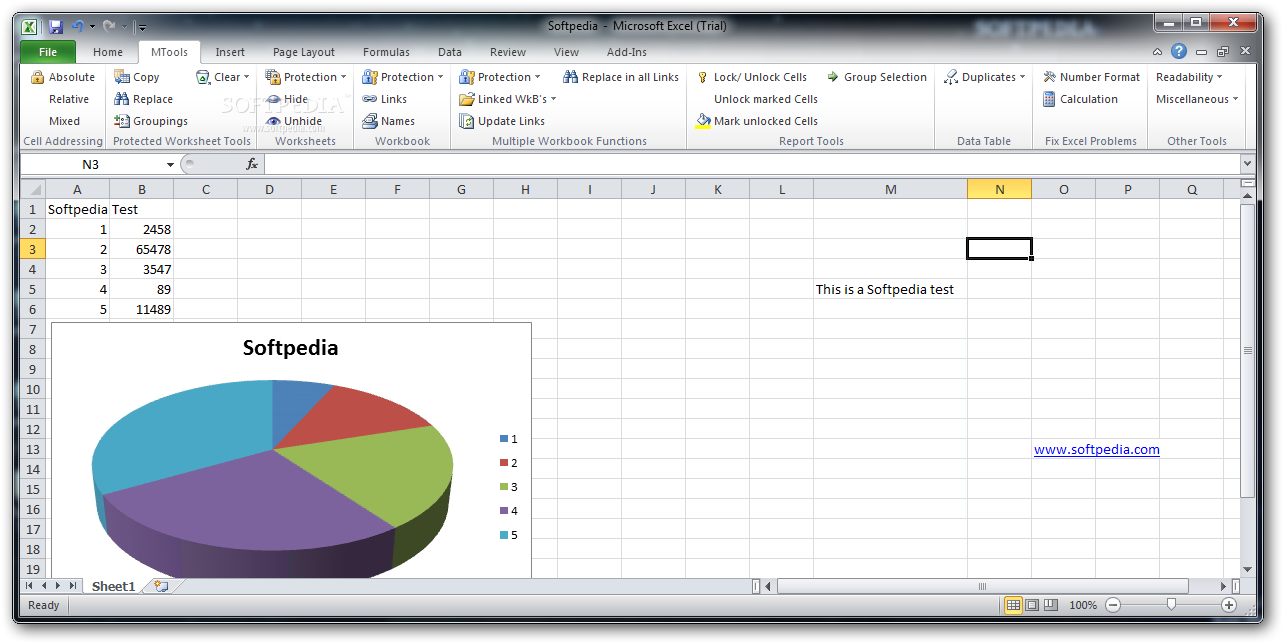Switch to the Home ribbon tab

click(x=108, y=52)
